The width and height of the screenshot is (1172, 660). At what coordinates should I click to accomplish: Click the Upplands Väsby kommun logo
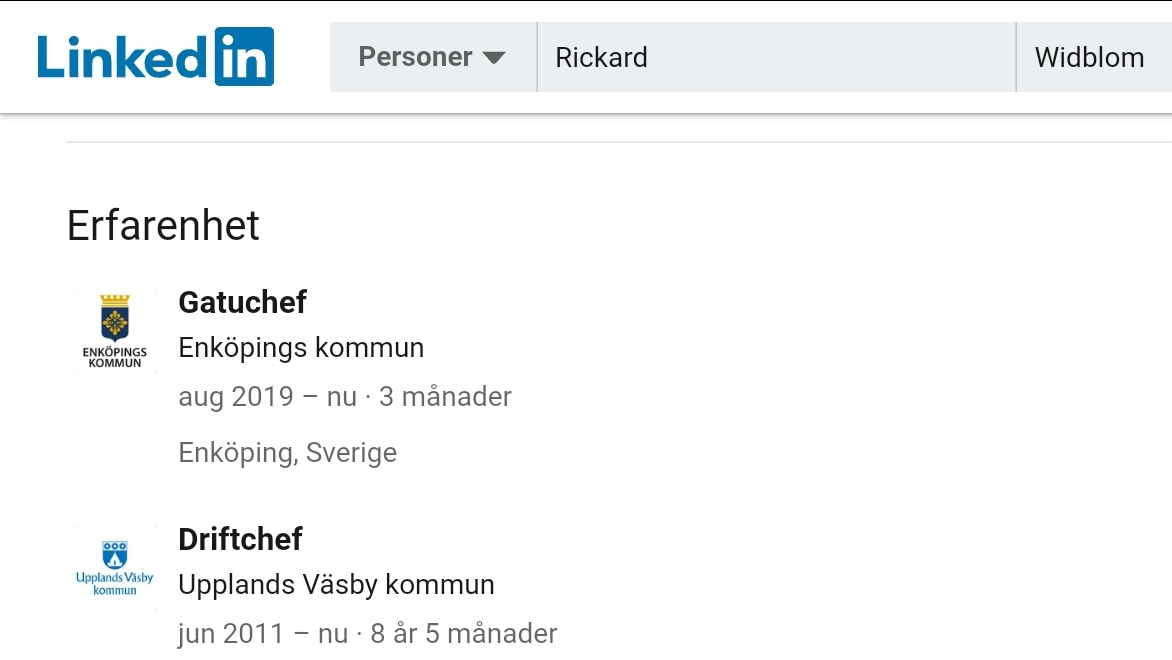pos(115,567)
